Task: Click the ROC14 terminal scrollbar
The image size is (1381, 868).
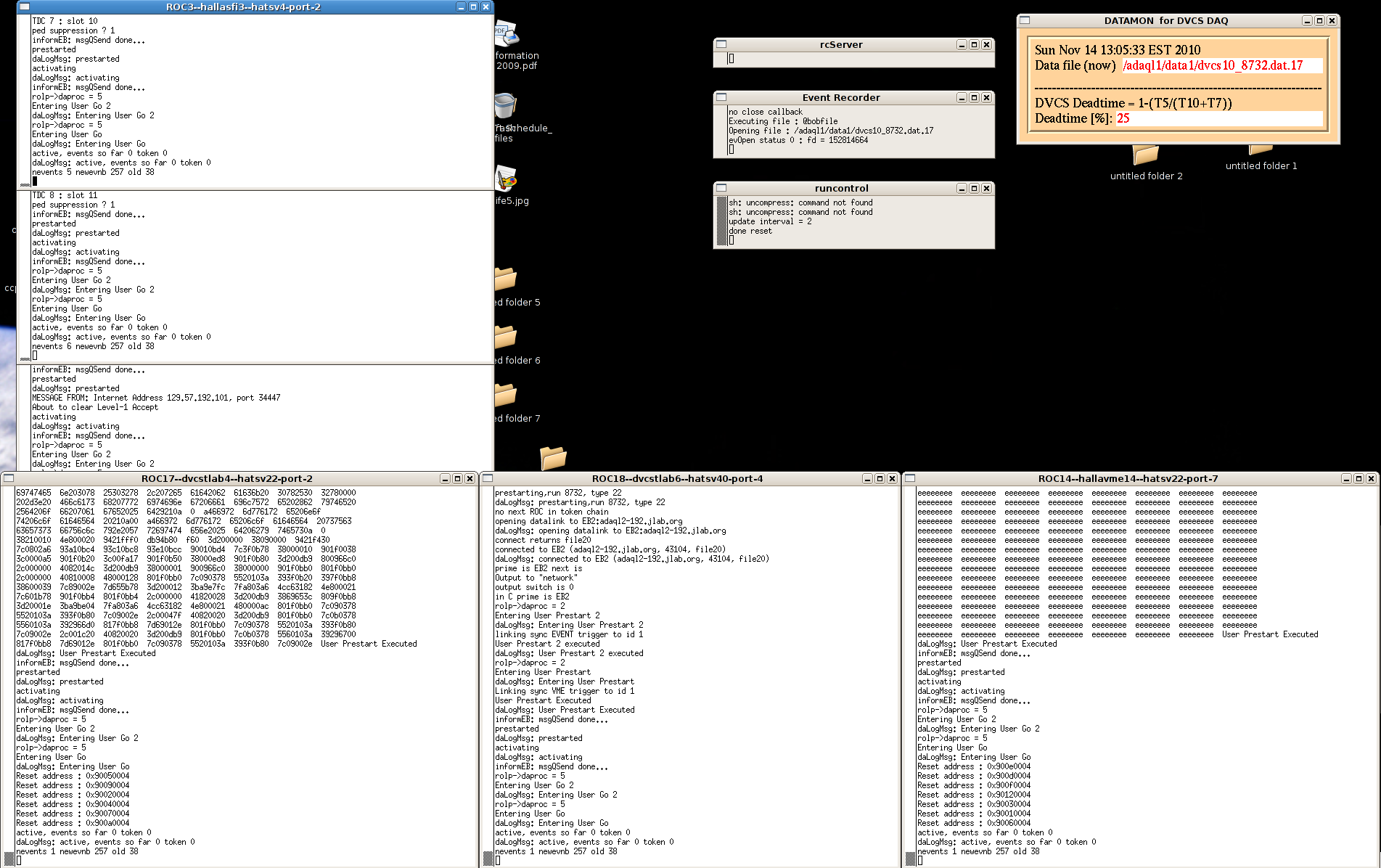Action: (x=910, y=676)
